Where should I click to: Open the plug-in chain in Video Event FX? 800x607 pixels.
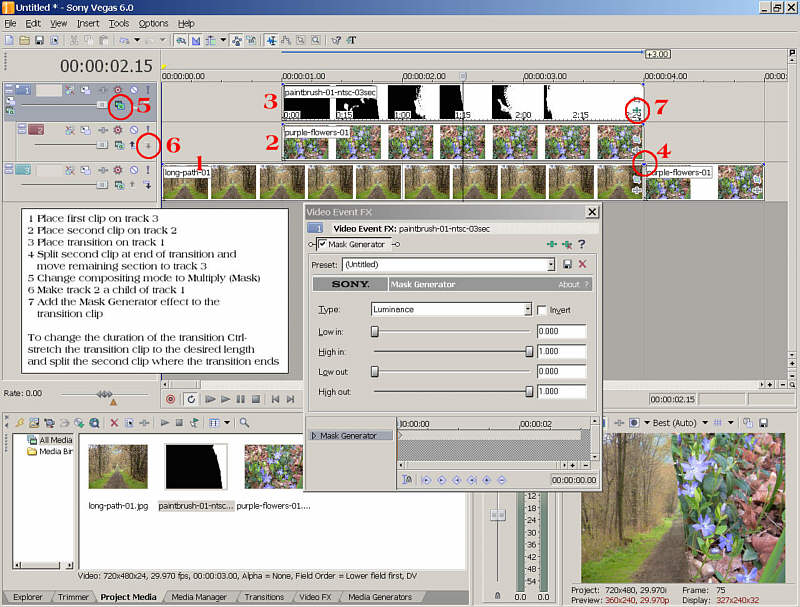pyautogui.click(x=552, y=244)
